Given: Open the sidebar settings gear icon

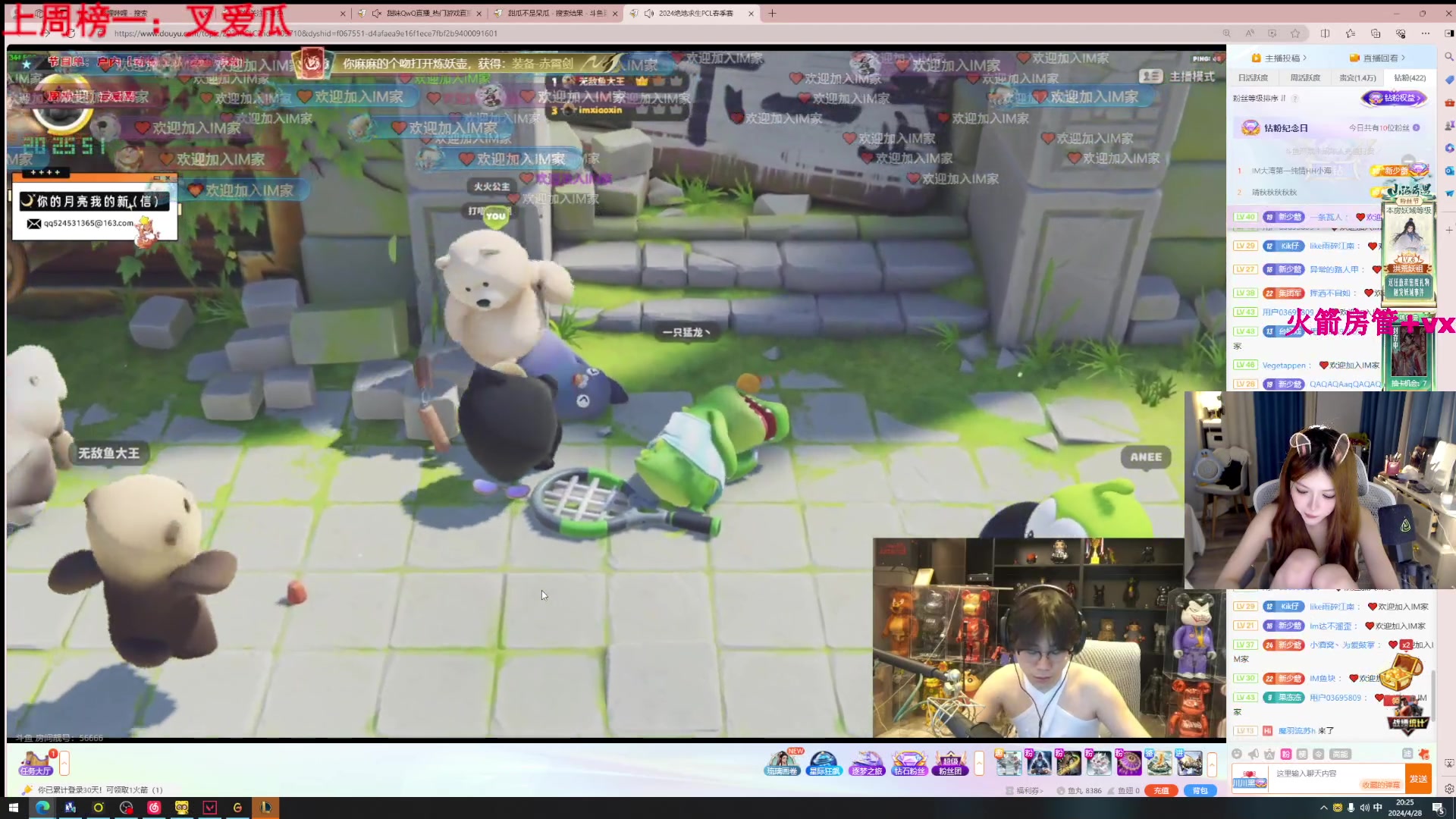Looking at the screenshot, I should 1448,789.
